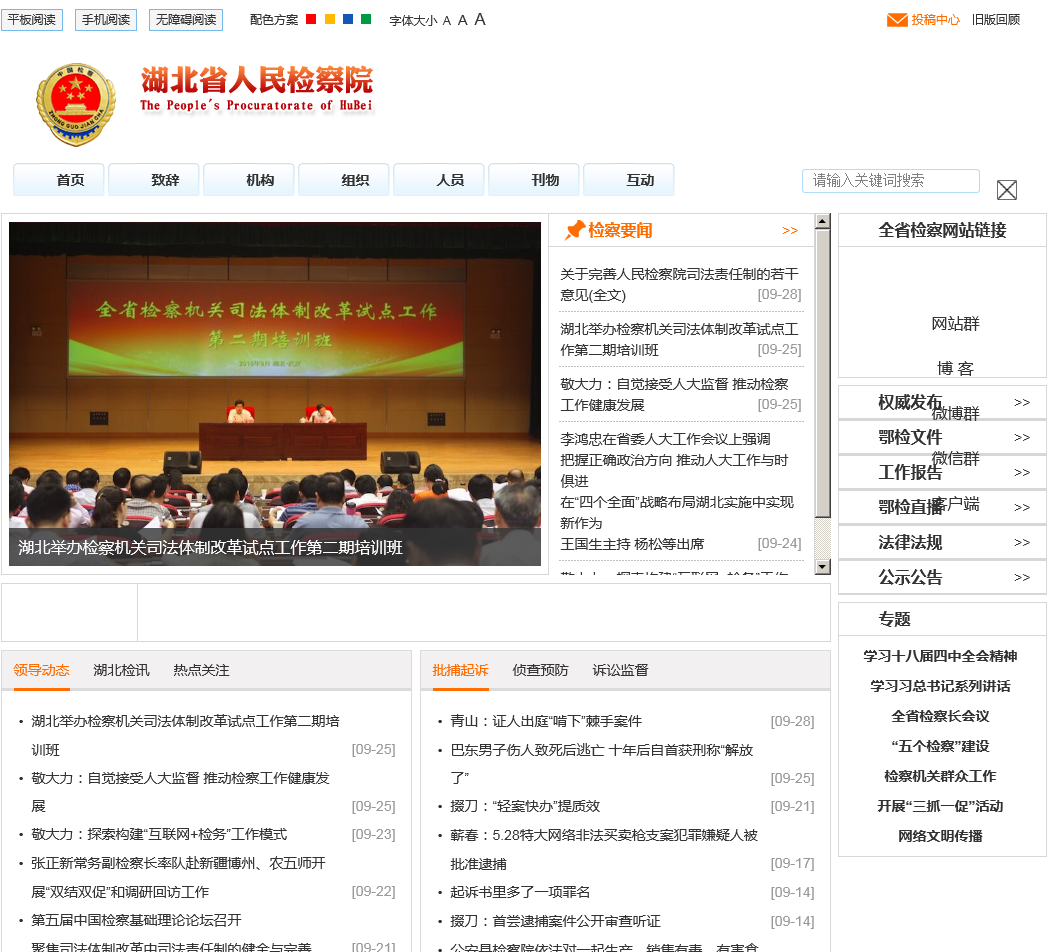Open 巴东男子伤人致死后逃亡 article

click(x=601, y=764)
